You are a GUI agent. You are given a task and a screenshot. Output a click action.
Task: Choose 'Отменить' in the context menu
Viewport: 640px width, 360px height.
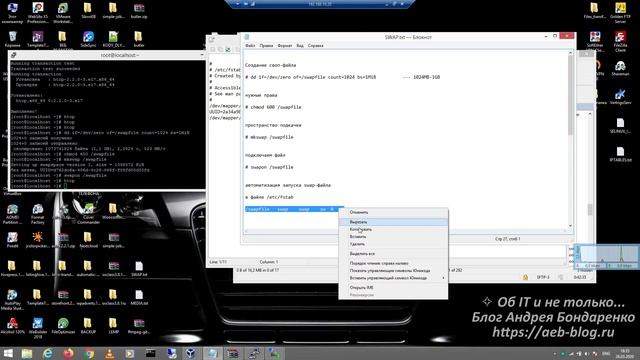click(393, 212)
